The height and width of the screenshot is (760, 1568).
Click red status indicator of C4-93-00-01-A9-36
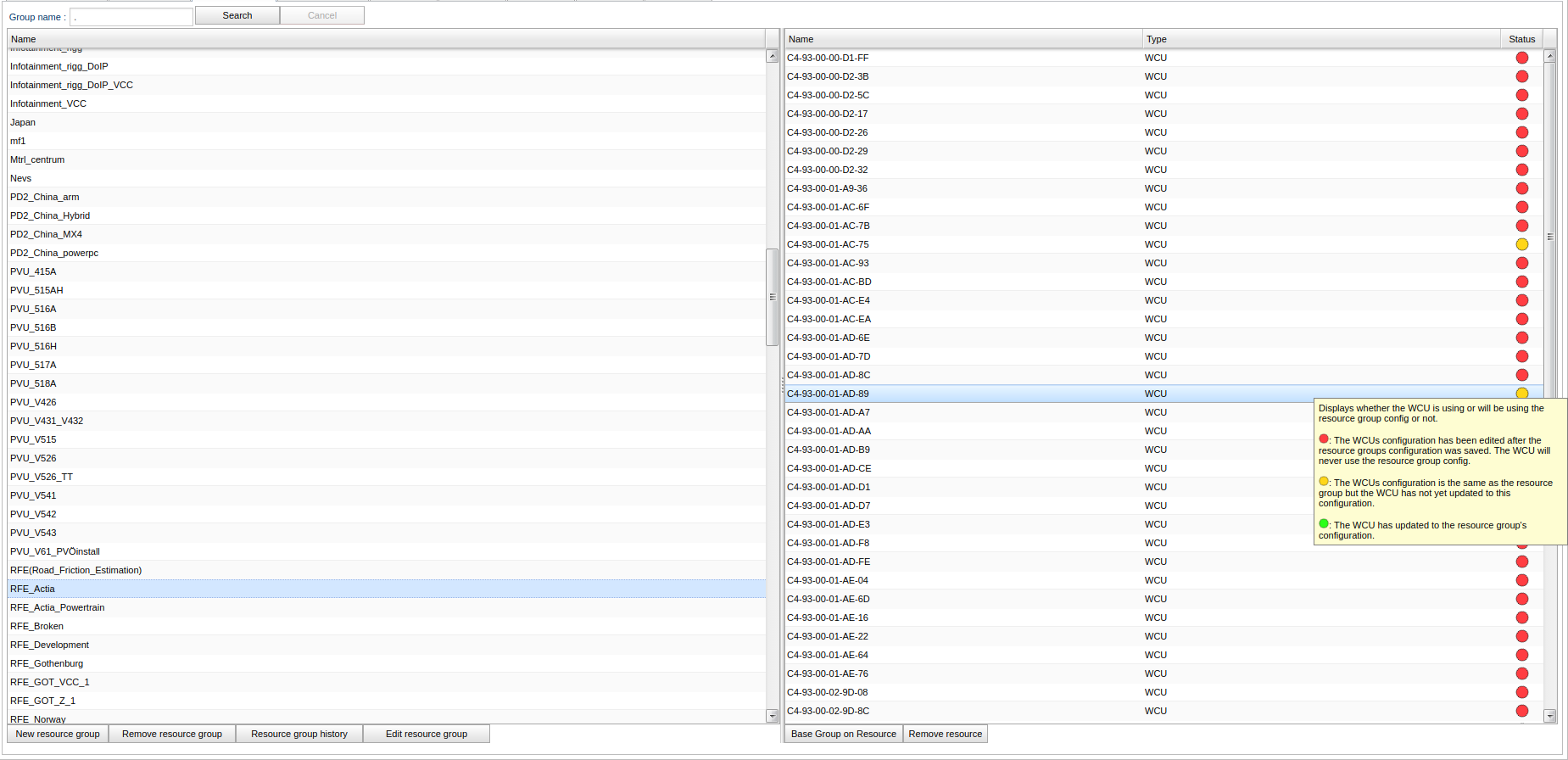1521,188
